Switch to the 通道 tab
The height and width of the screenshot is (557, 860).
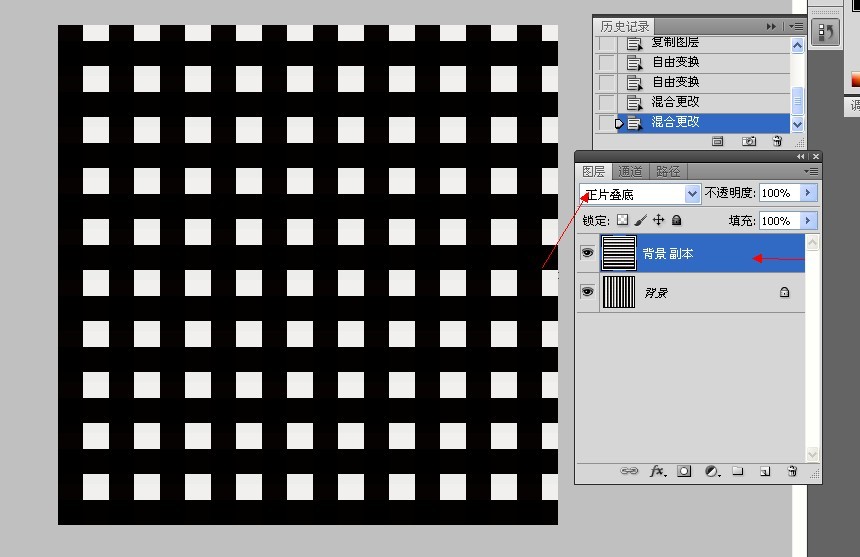[x=630, y=172]
